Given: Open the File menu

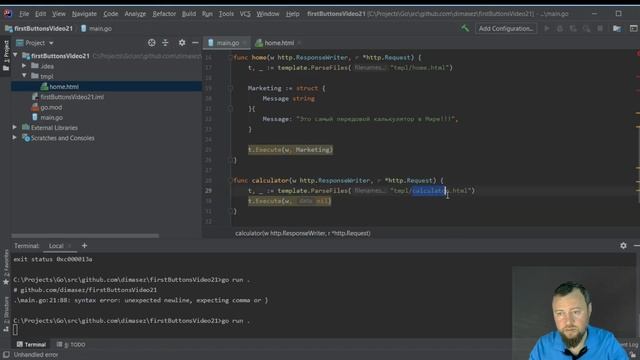Looking at the screenshot, I should (x=24, y=14).
